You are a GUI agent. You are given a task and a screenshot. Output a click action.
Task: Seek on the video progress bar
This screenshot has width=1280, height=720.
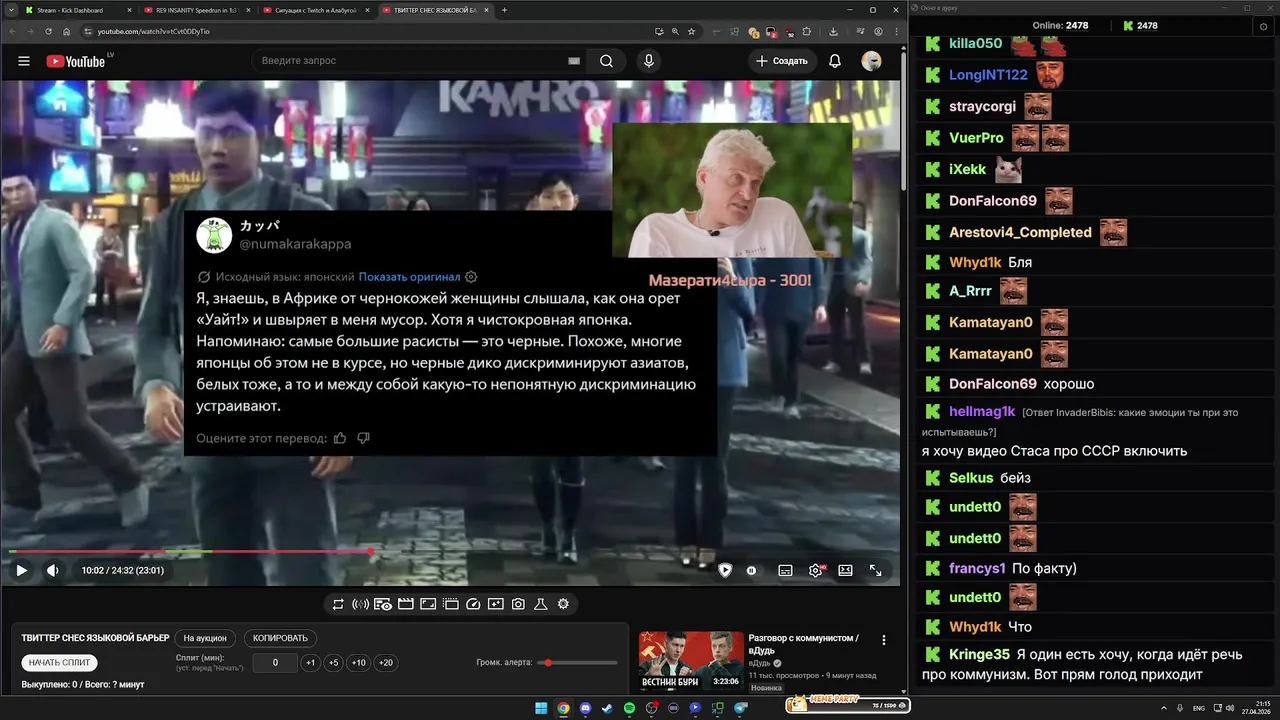tap(450, 551)
